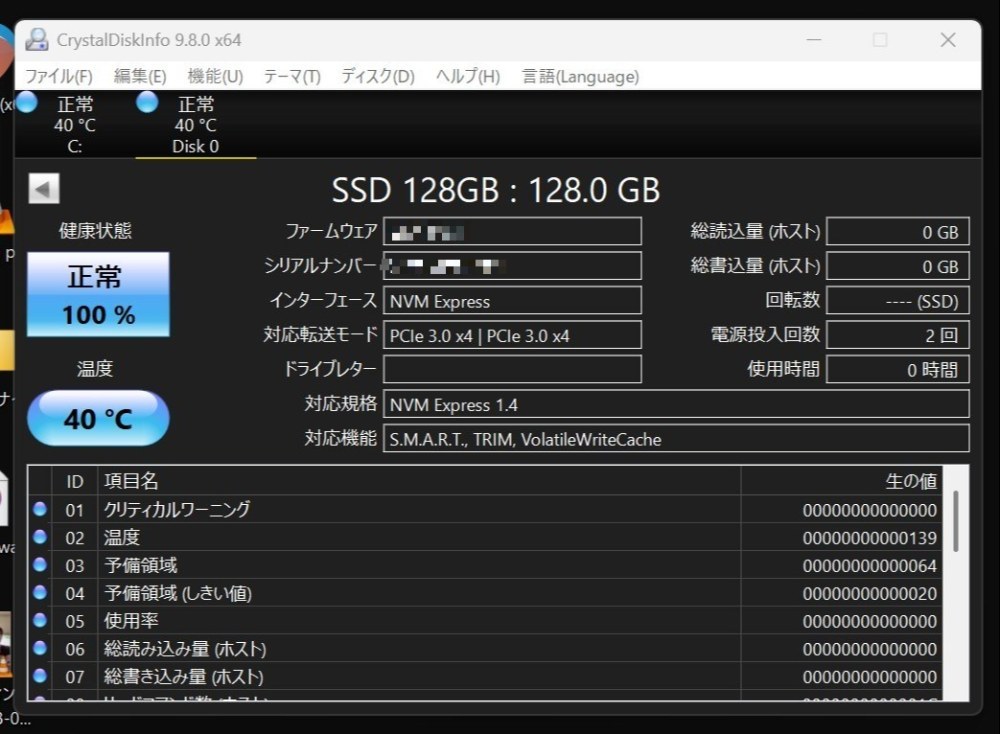Viewport: 1000px width, 734px height.
Task: Click the raw value 00000000000020
Action: tap(869, 594)
